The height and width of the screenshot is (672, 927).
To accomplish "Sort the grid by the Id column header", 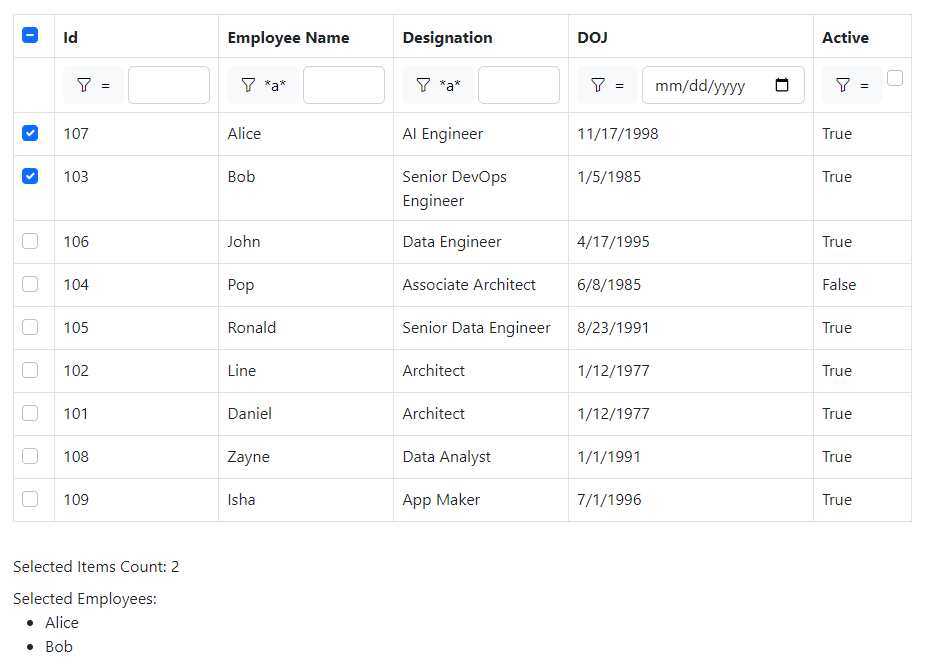I will [x=69, y=37].
